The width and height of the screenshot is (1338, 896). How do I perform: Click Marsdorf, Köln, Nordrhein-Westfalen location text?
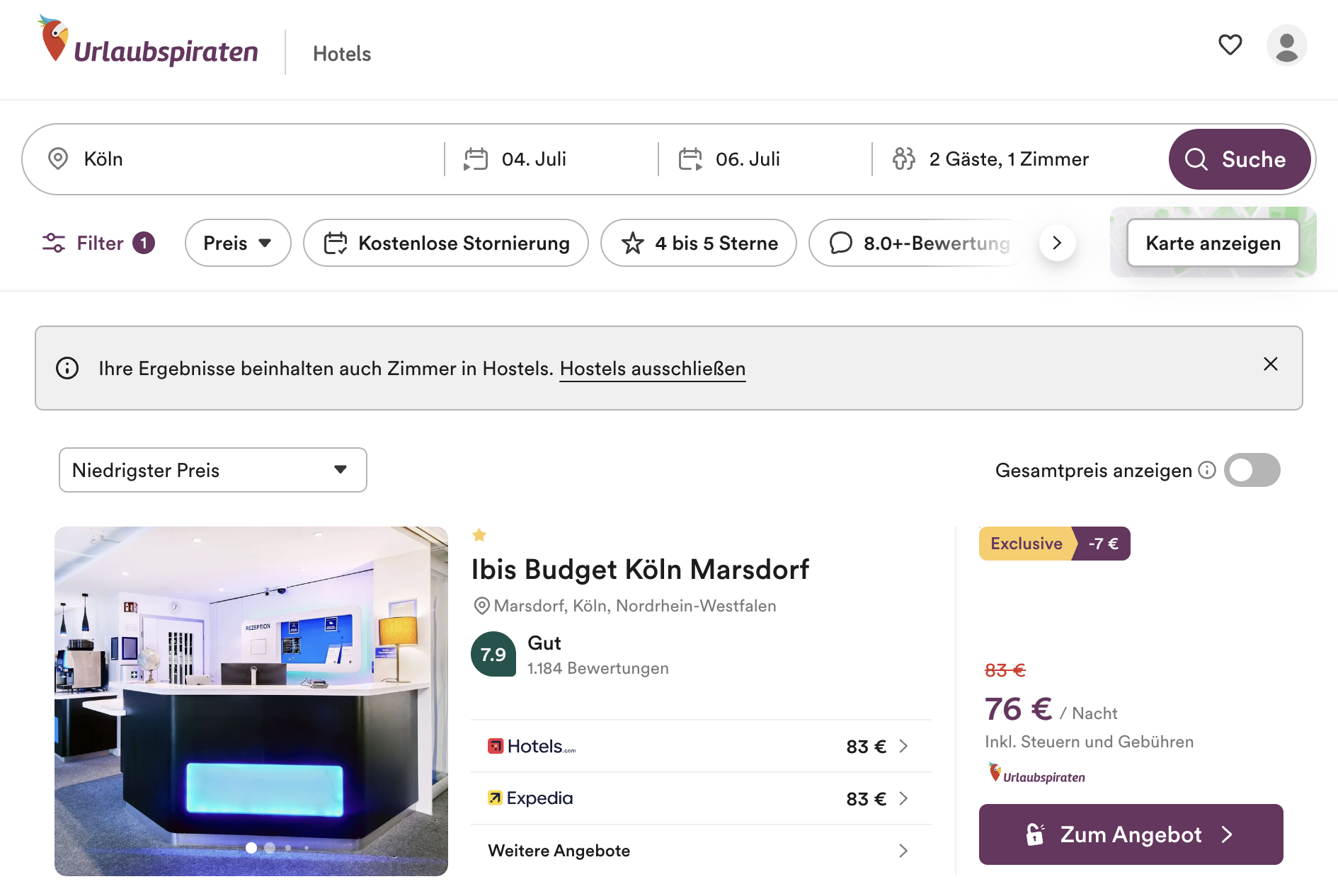click(x=635, y=606)
